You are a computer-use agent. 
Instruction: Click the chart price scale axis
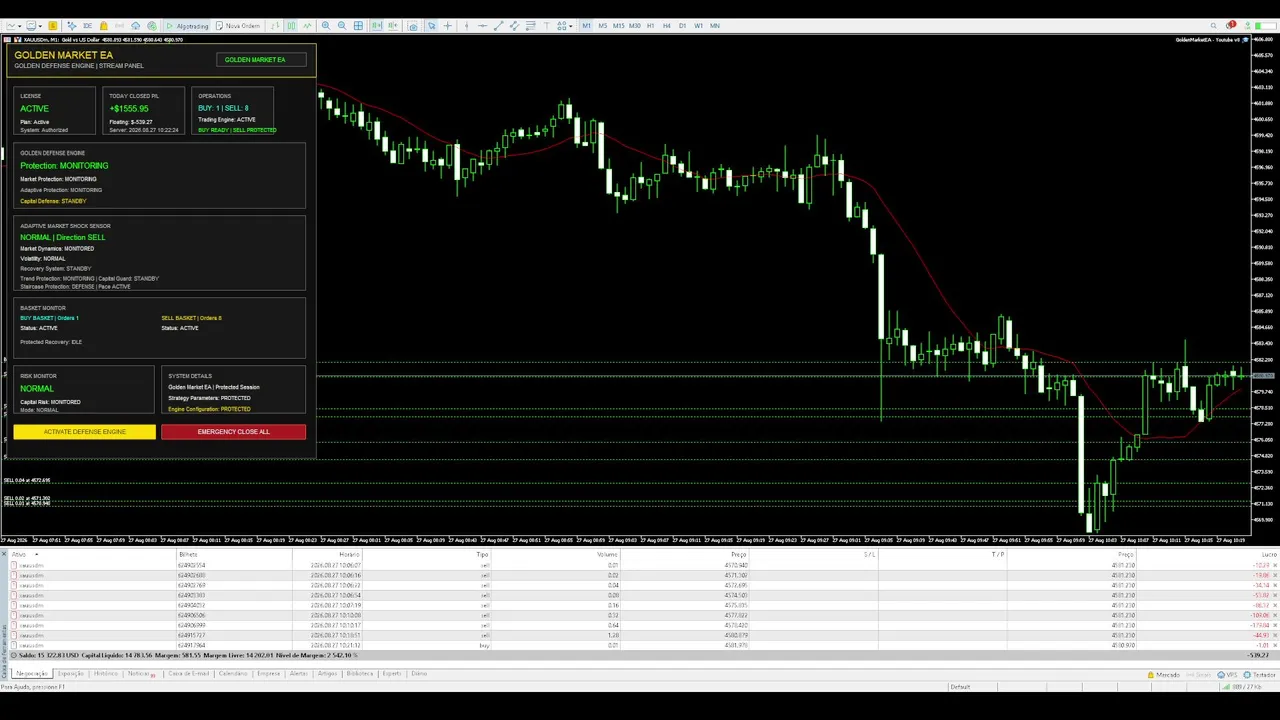pyautogui.click(x=1265, y=285)
